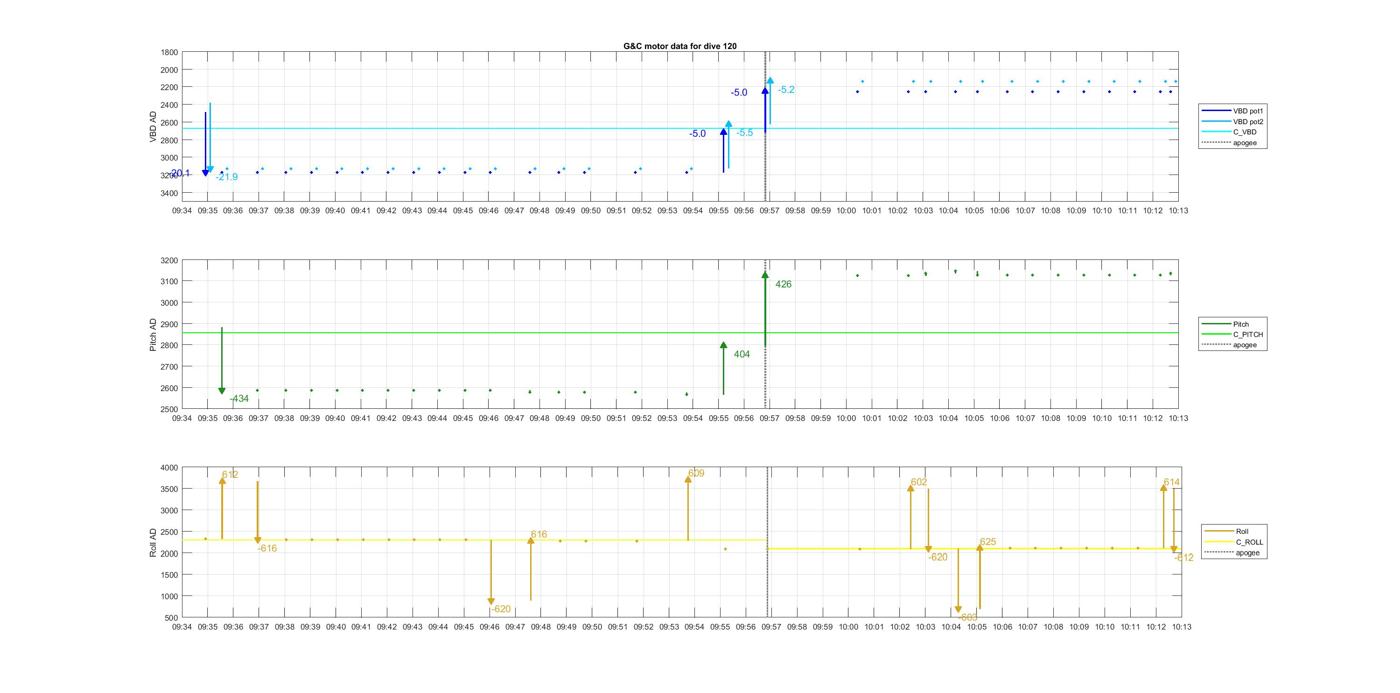The height and width of the screenshot is (693, 1400).
Task: Select the cyan C_VBD horizontal line
Action: (680, 128)
